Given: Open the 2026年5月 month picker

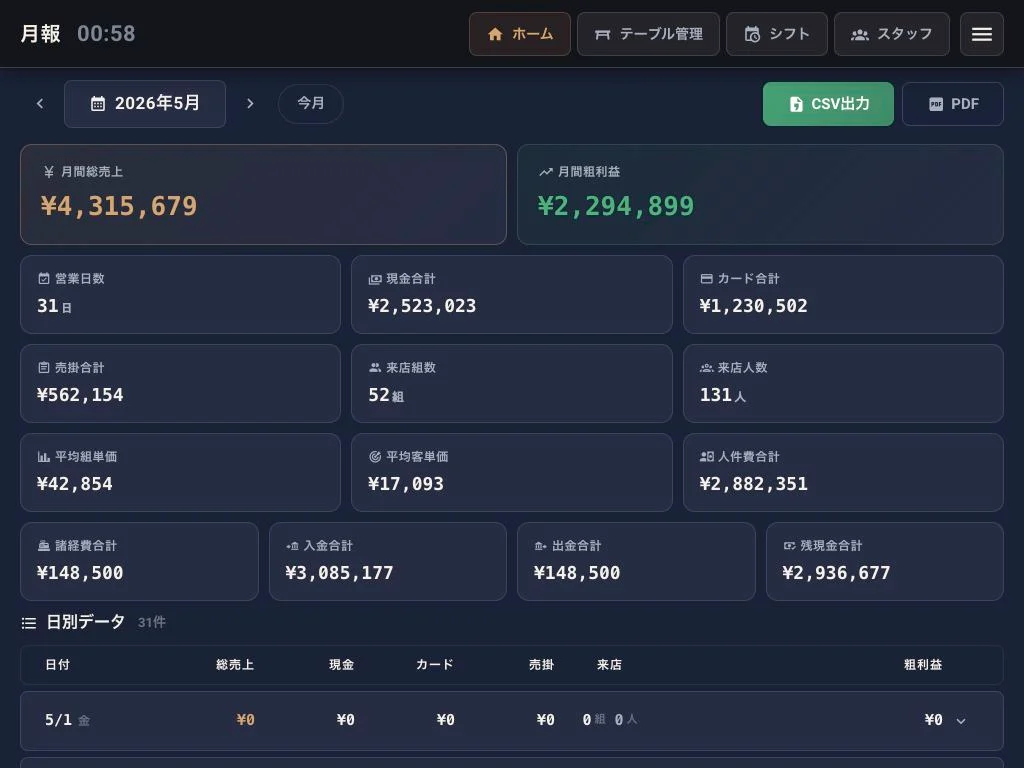Looking at the screenshot, I should point(145,103).
